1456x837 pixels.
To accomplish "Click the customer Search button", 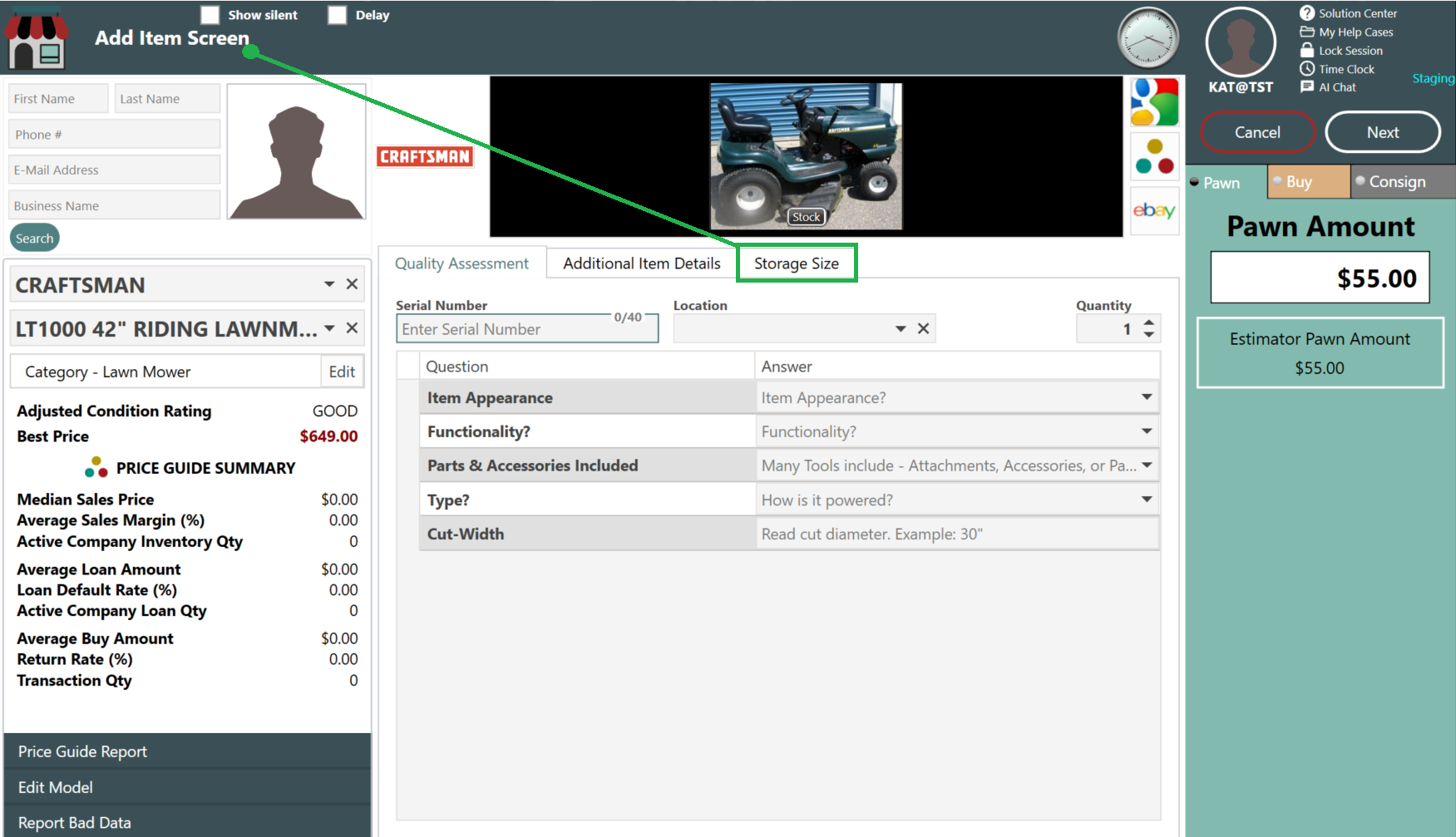I will [x=34, y=238].
